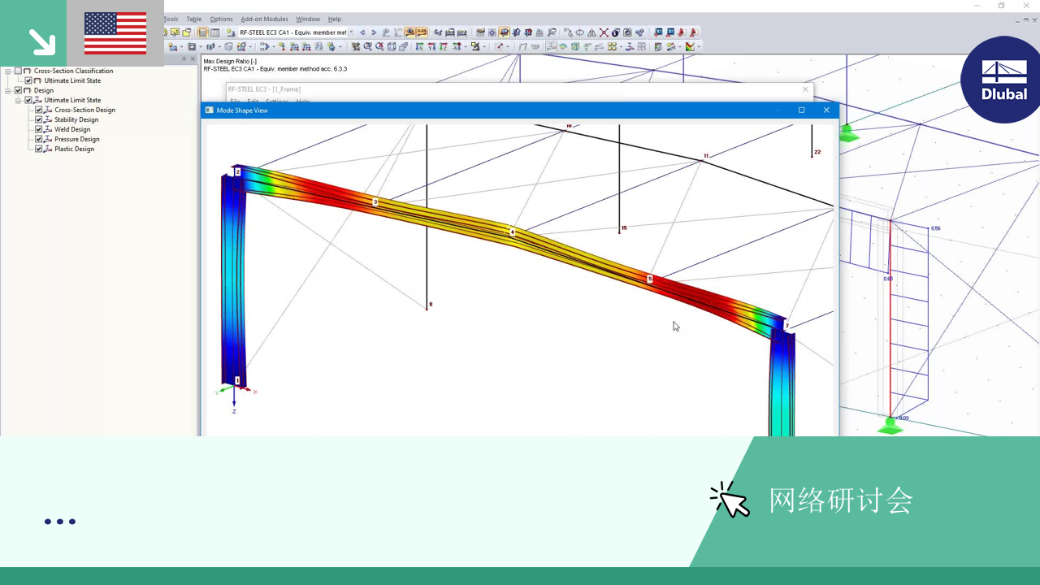Image resolution: width=1040 pixels, height=585 pixels.
Task: Collapse Ultimate Limit State under Design
Action: [19, 100]
